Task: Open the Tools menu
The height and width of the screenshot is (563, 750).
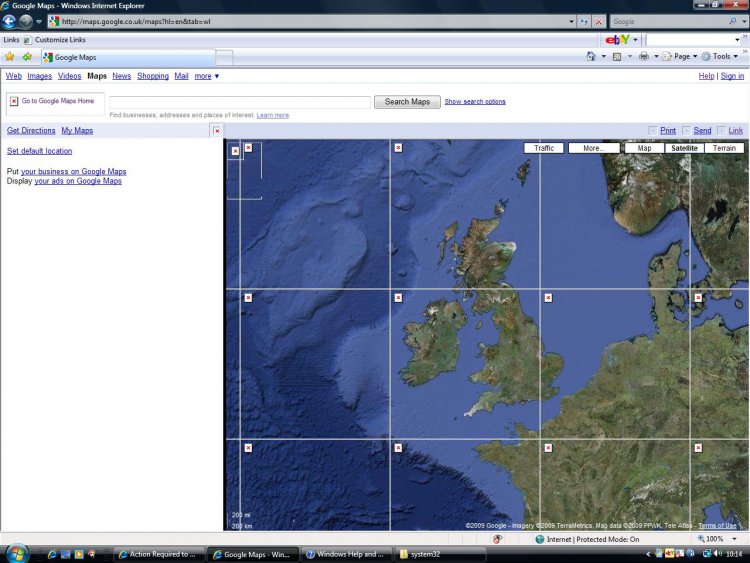Action: click(x=720, y=56)
